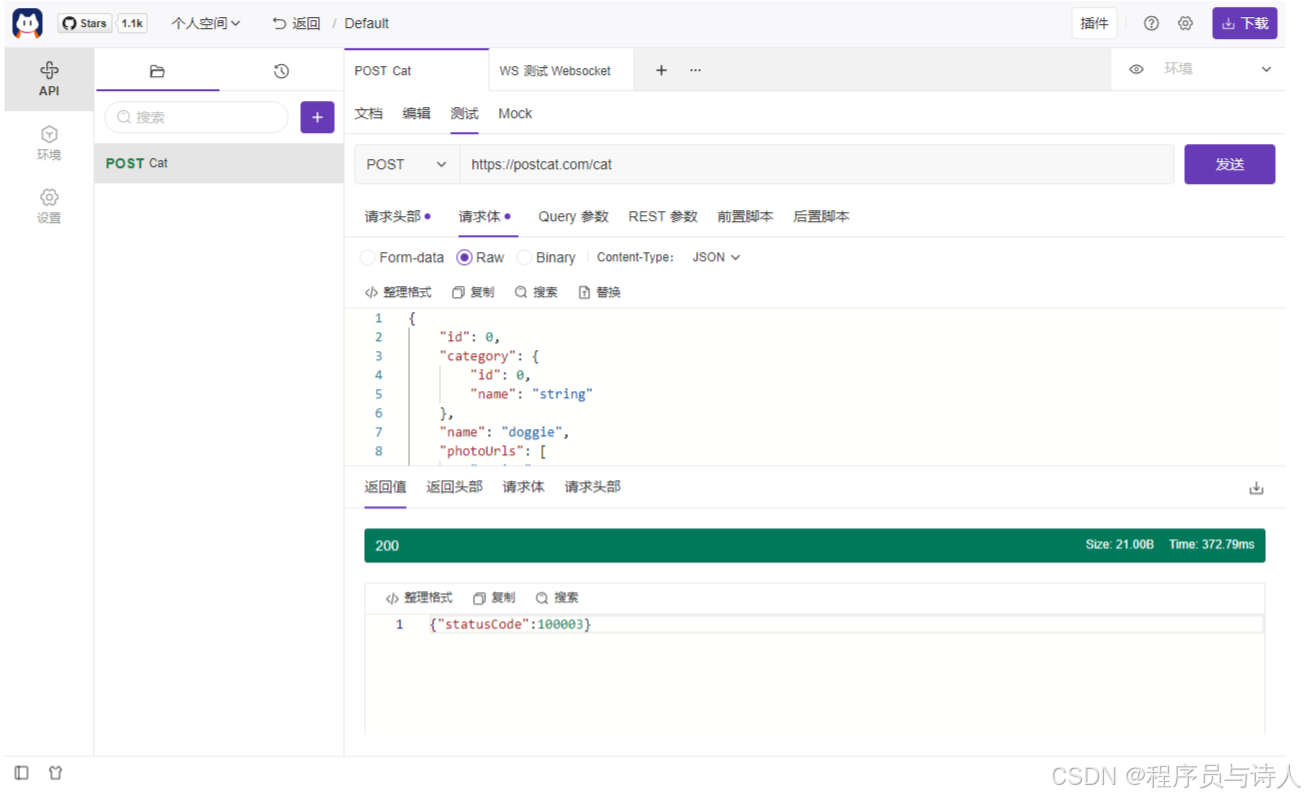This screenshot has width=1305, height=798.
Task: Click 整理格式 in the response toolbar
Action: pyautogui.click(x=419, y=598)
